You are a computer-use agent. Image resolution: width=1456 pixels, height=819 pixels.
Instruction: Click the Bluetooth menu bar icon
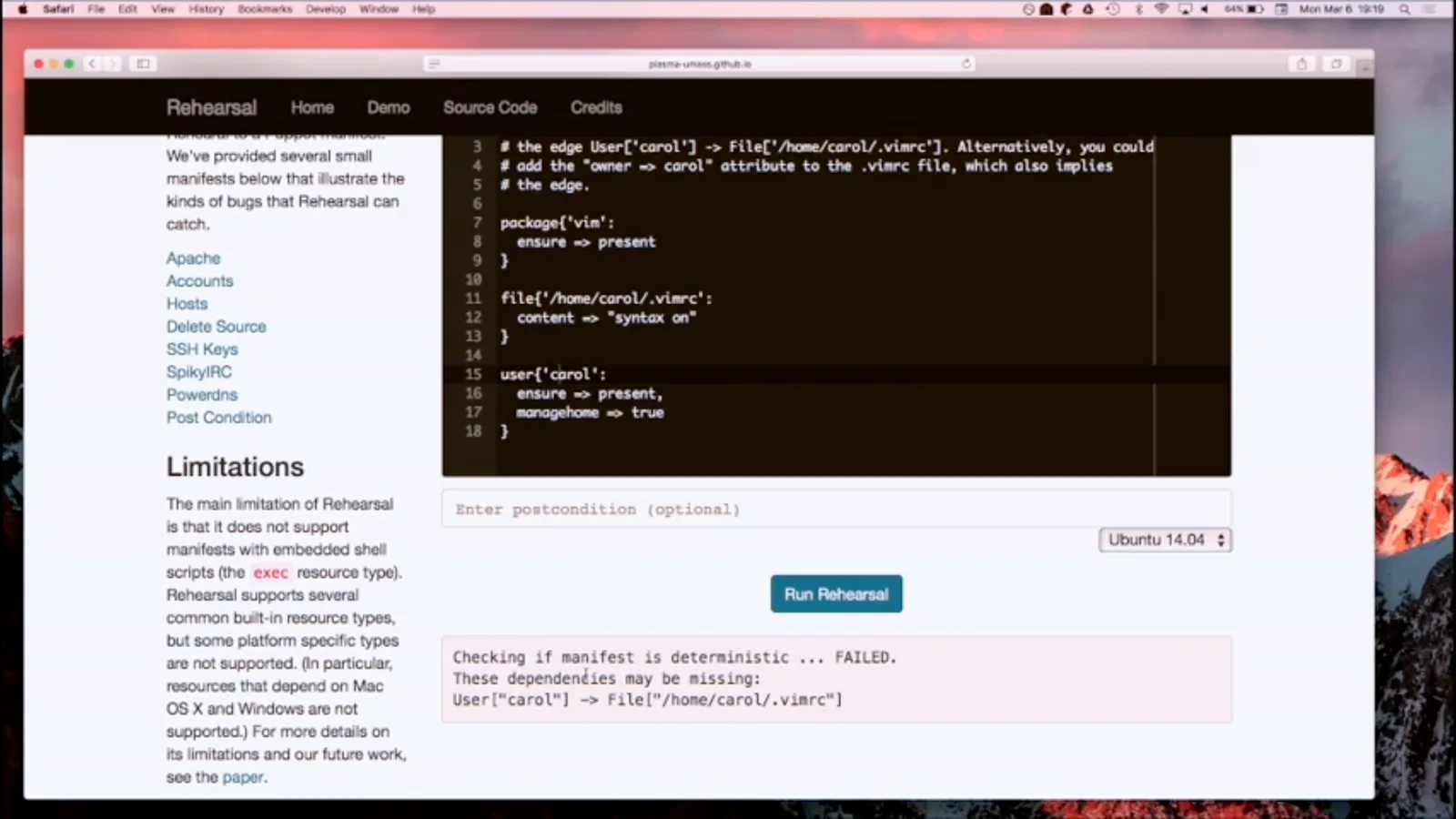pos(1138,9)
